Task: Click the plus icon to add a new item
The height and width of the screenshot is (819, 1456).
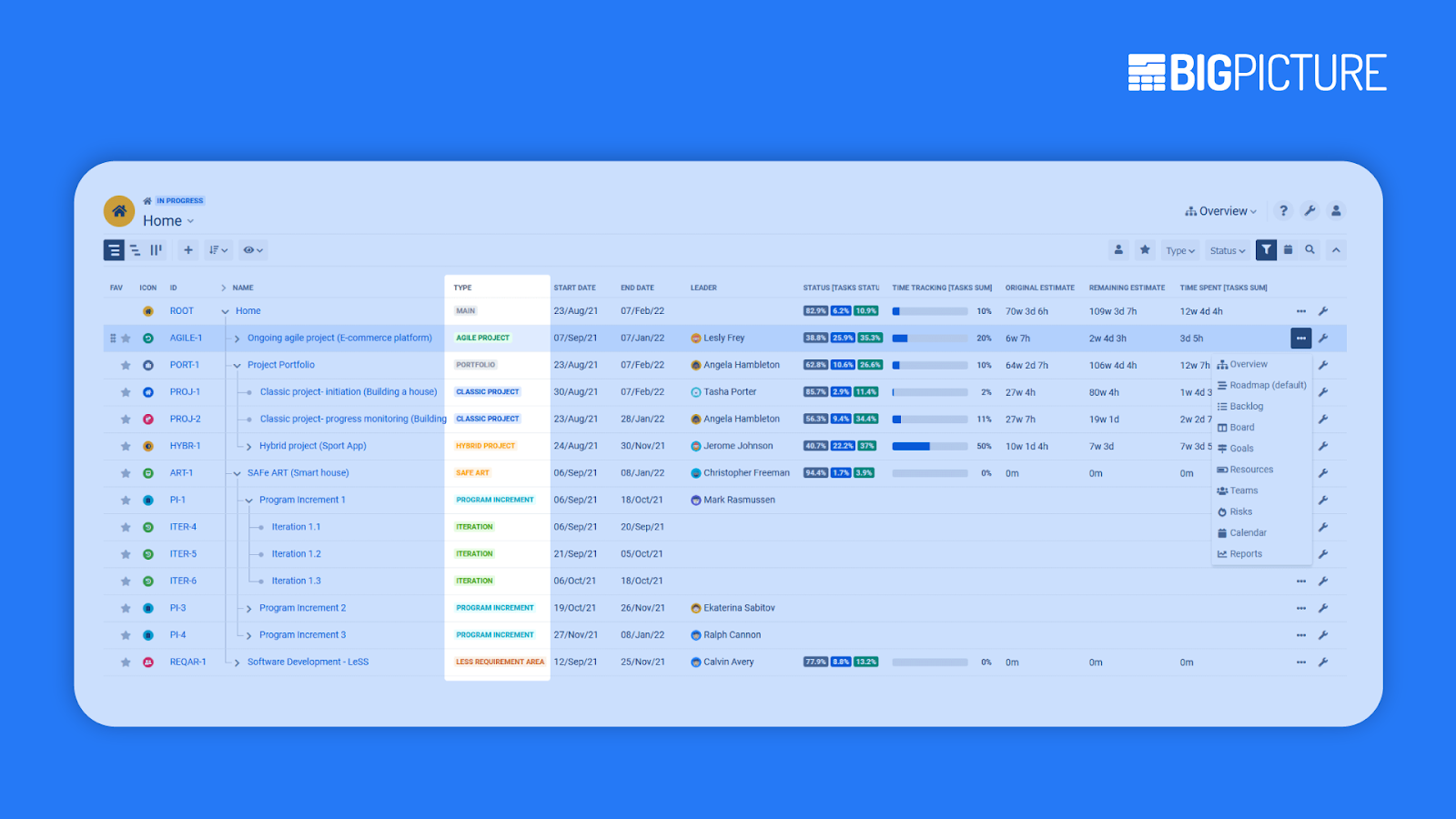Action: [x=187, y=249]
